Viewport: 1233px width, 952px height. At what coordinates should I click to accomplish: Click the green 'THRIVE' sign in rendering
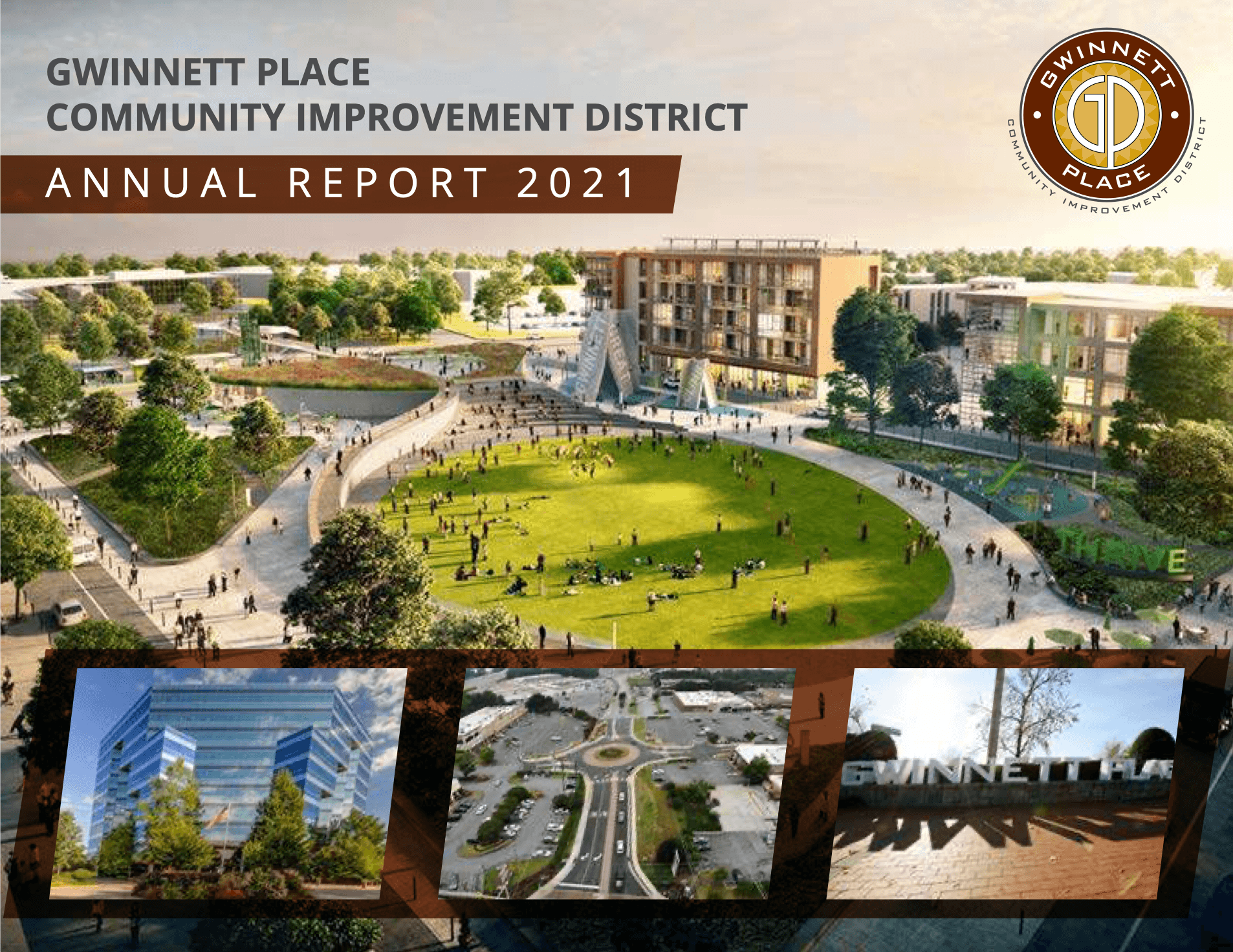tap(1122, 551)
